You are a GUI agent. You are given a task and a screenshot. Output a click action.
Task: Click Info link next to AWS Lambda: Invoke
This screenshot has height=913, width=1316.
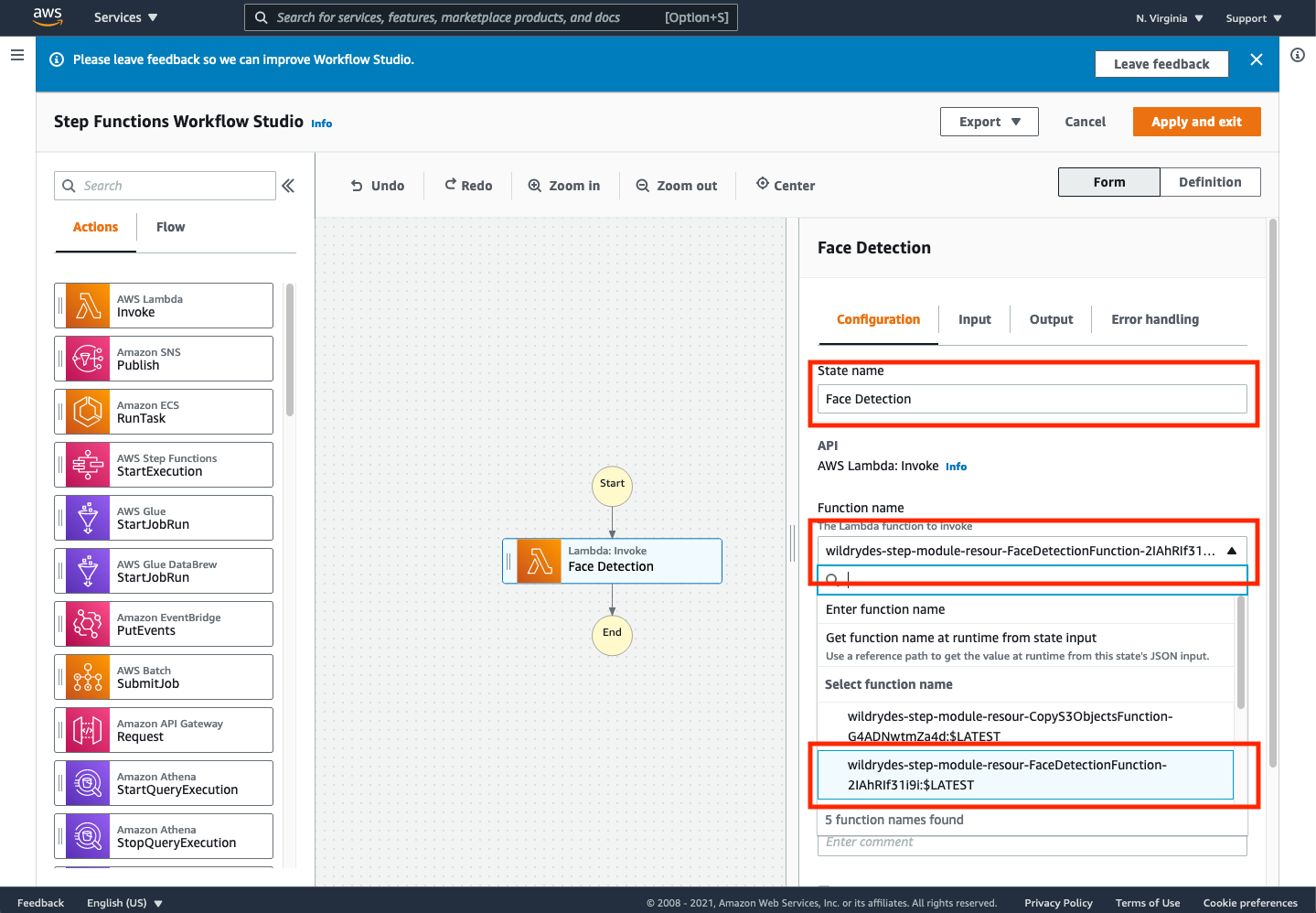pos(956,467)
